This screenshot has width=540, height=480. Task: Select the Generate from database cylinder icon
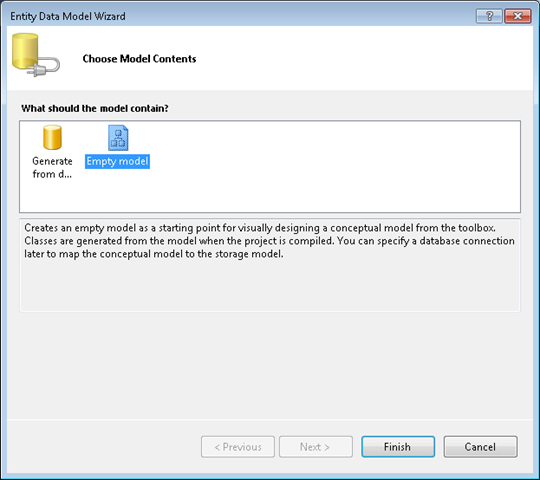click(52, 137)
